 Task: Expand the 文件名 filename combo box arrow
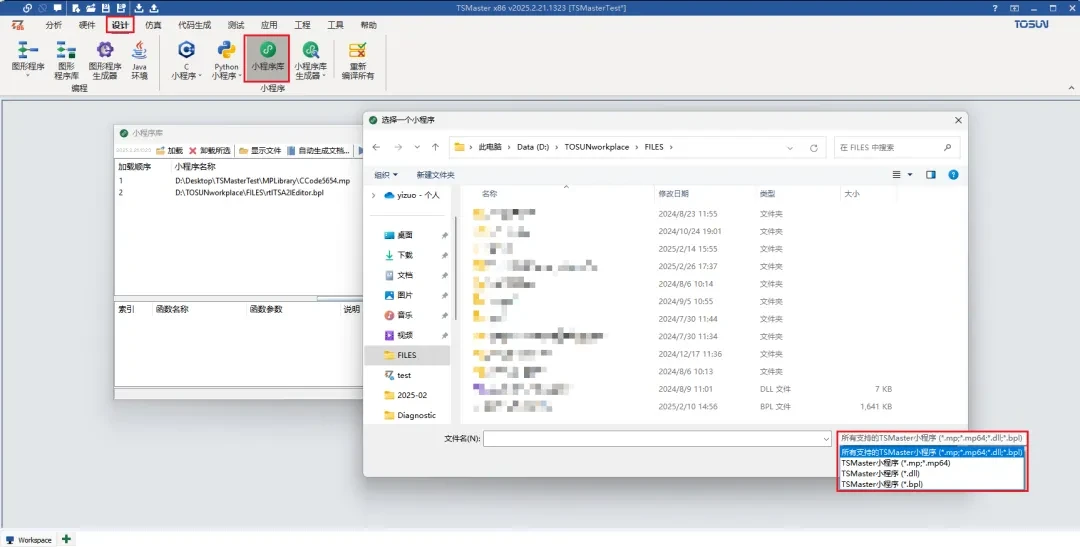tap(825, 438)
